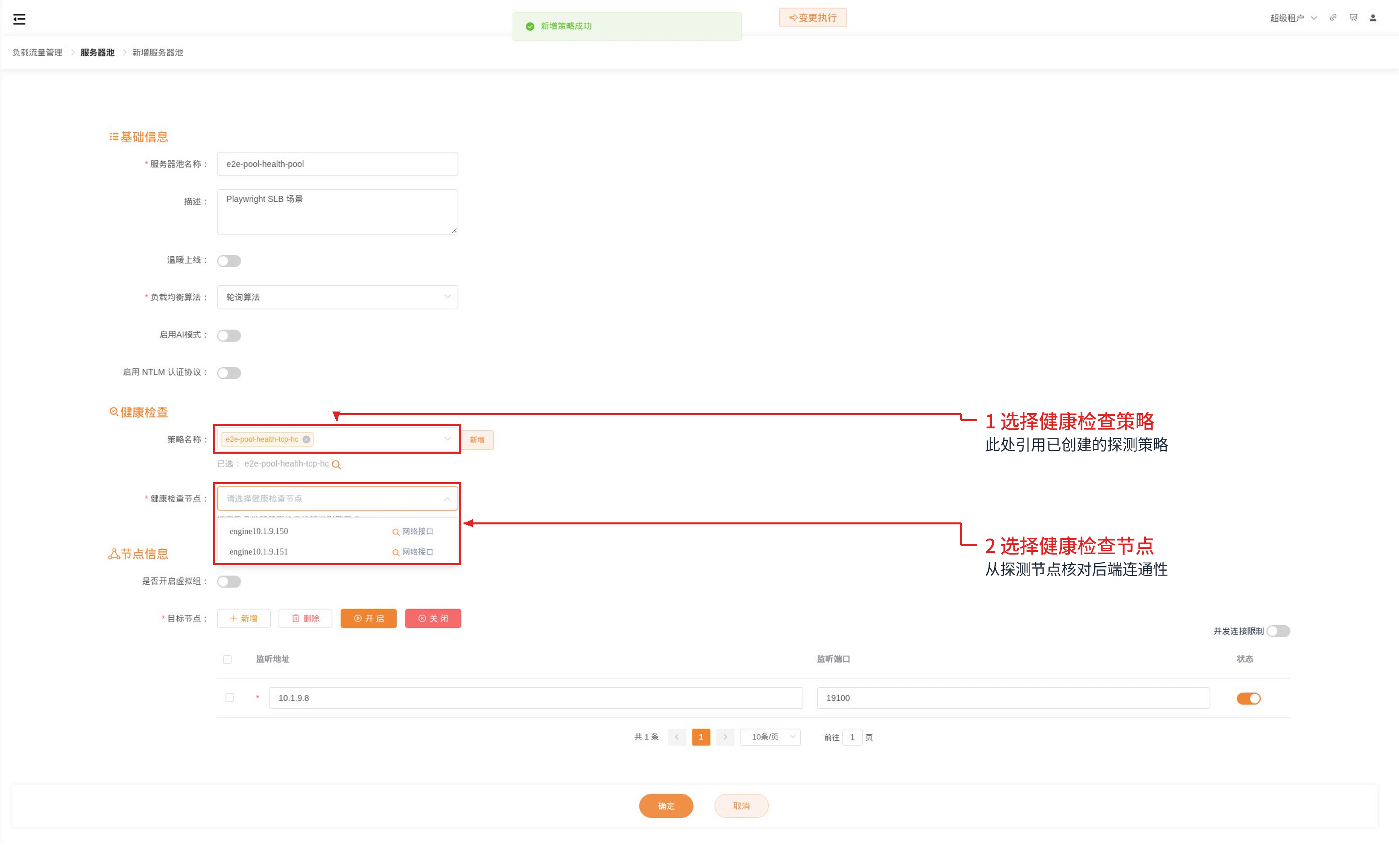The width and height of the screenshot is (1399, 868).
Task: Click the link icon in top bar
Action: pyautogui.click(x=1333, y=18)
